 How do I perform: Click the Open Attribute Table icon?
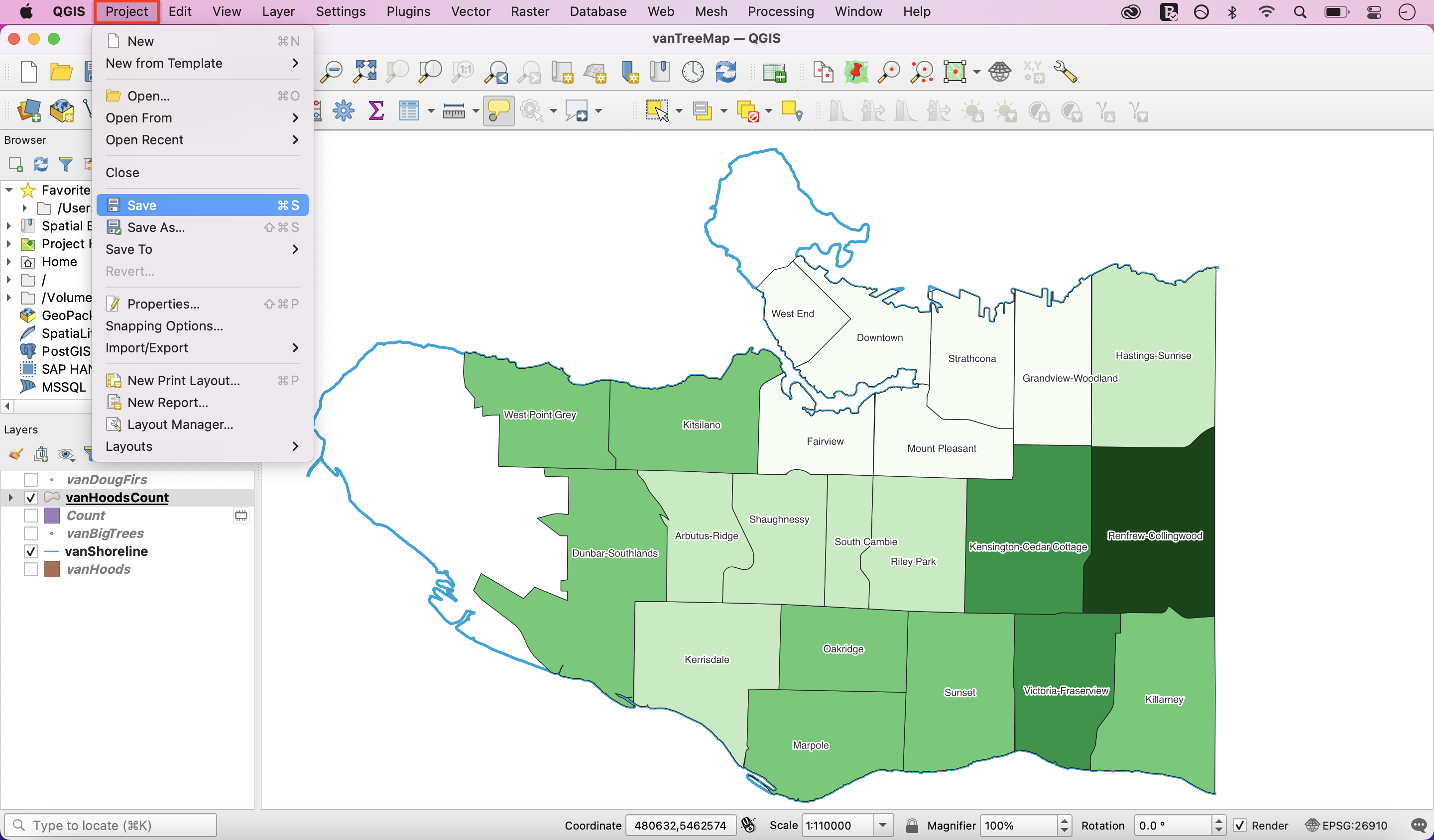[x=409, y=111]
